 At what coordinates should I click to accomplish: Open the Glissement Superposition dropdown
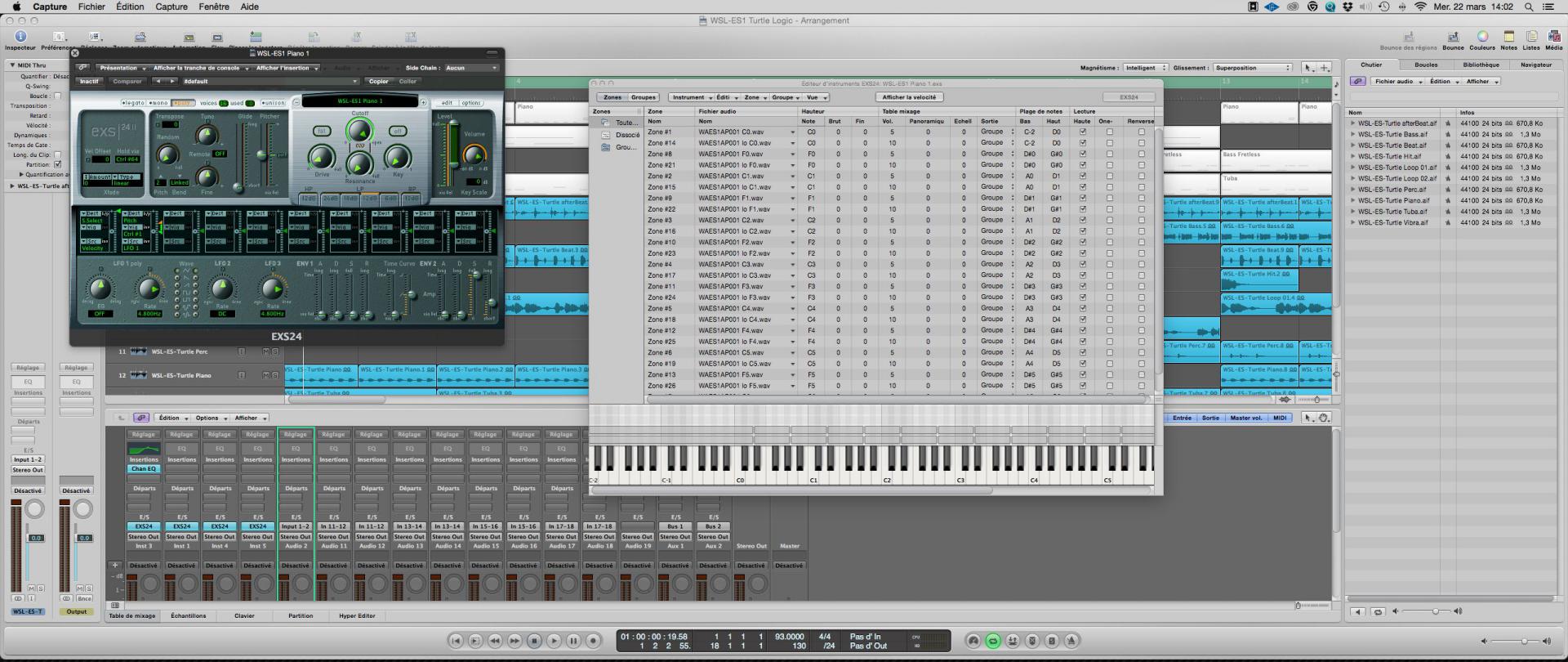1252,68
